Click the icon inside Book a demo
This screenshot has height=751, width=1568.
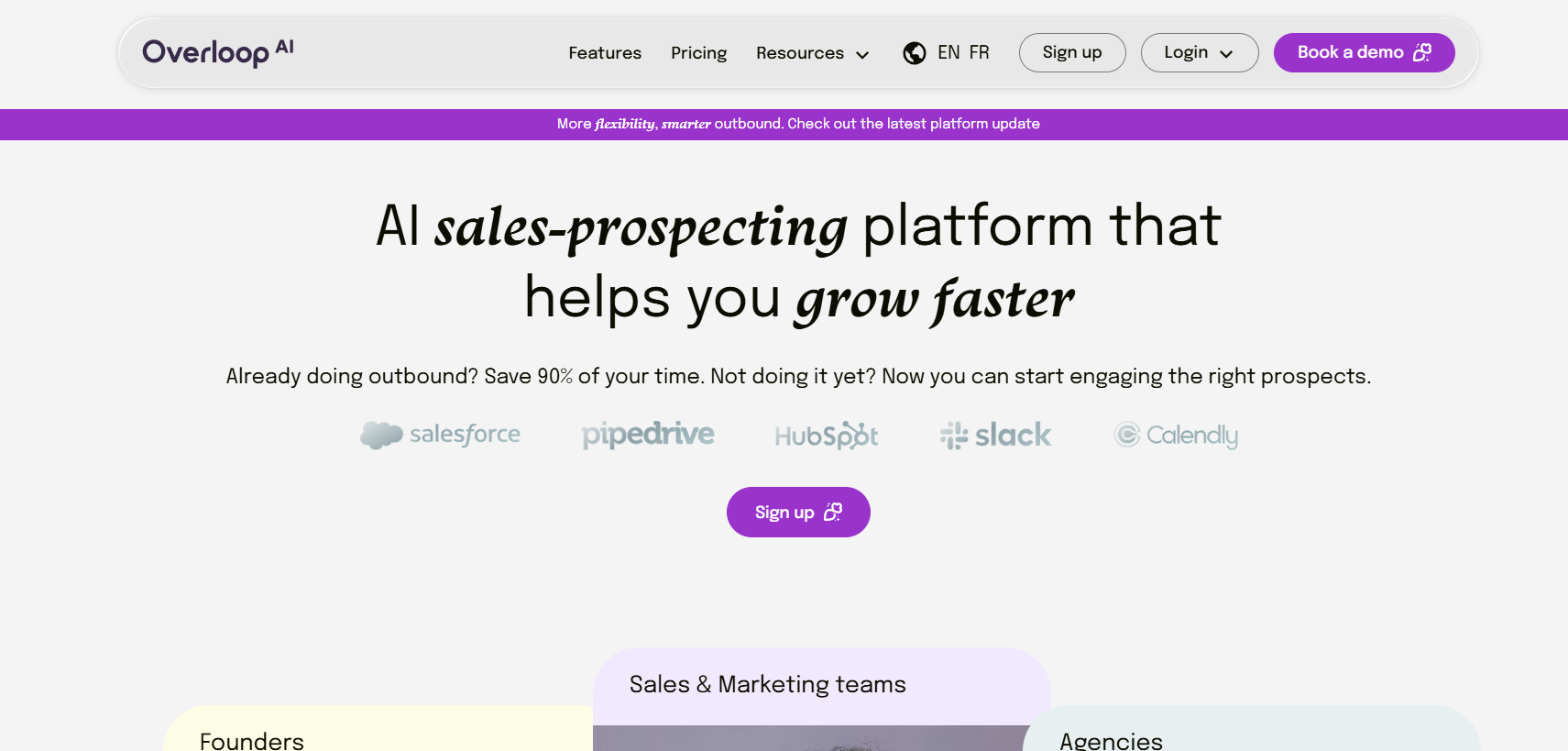(1422, 52)
